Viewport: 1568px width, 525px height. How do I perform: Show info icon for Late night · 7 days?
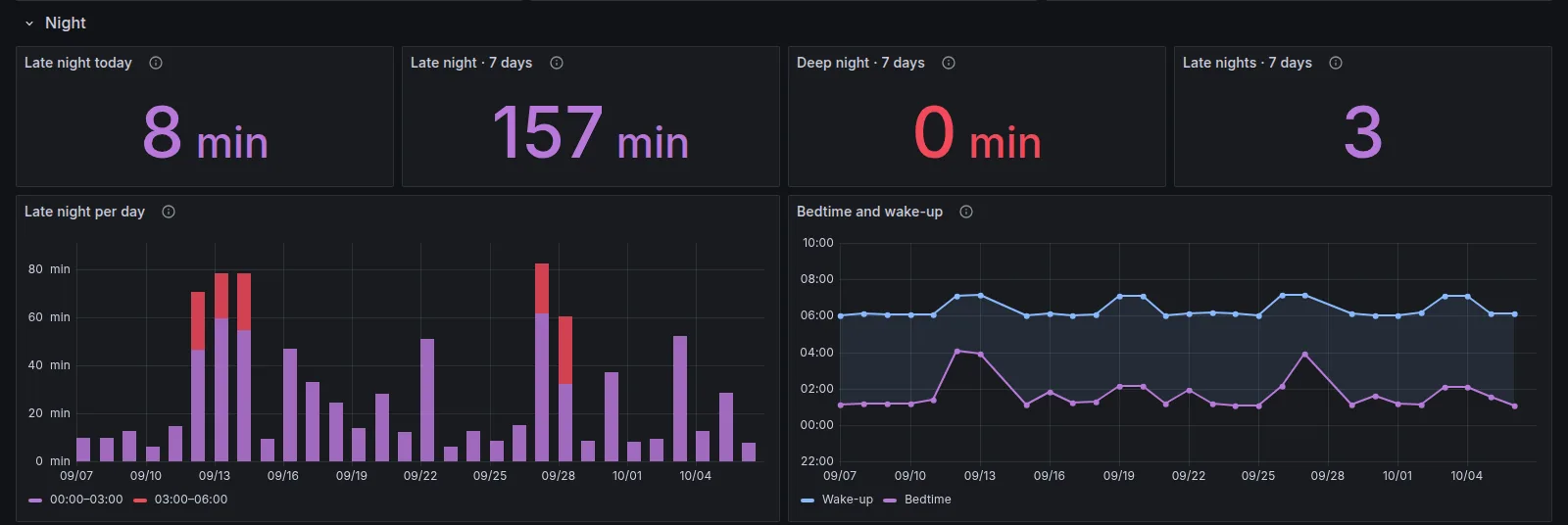(x=557, y=63)
